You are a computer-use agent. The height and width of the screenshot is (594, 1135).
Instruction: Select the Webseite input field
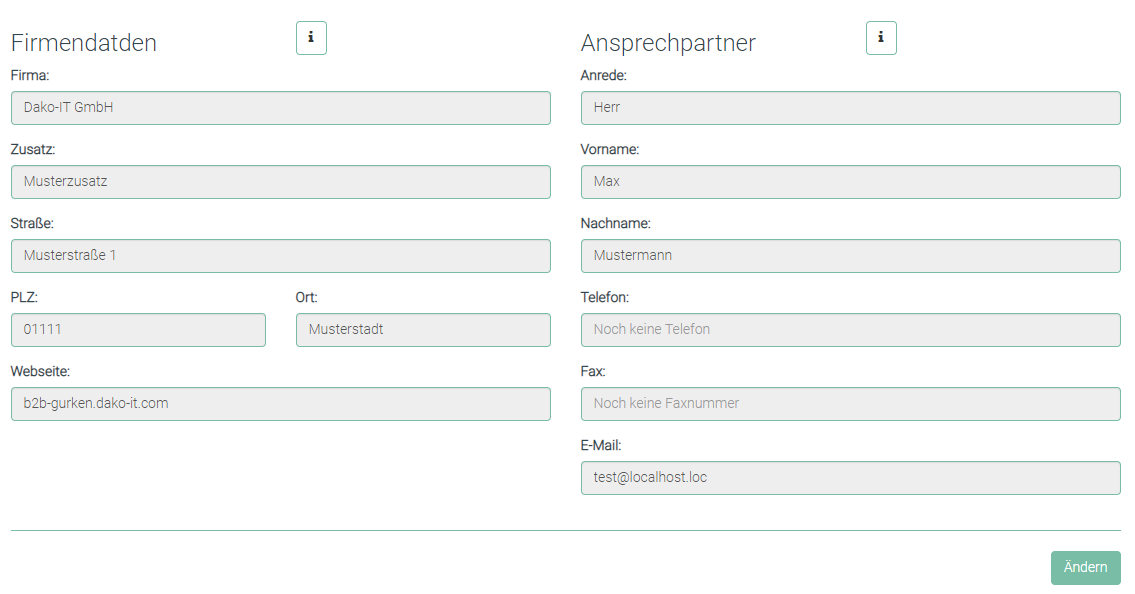(280, 404)
